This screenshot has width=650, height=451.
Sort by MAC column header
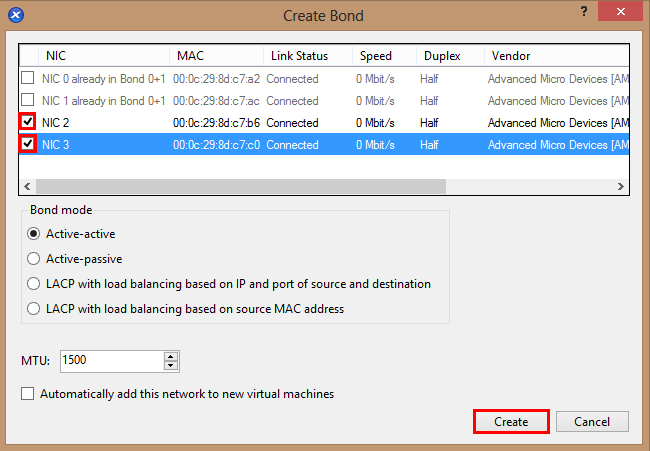pyautogui.click(x=215, y=56)
